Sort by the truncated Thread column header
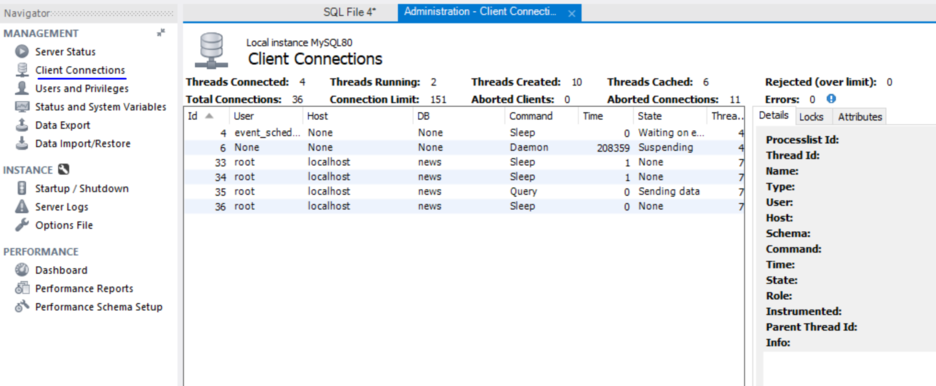This screenshot has width=936, height=386. (x=725, y=116)
